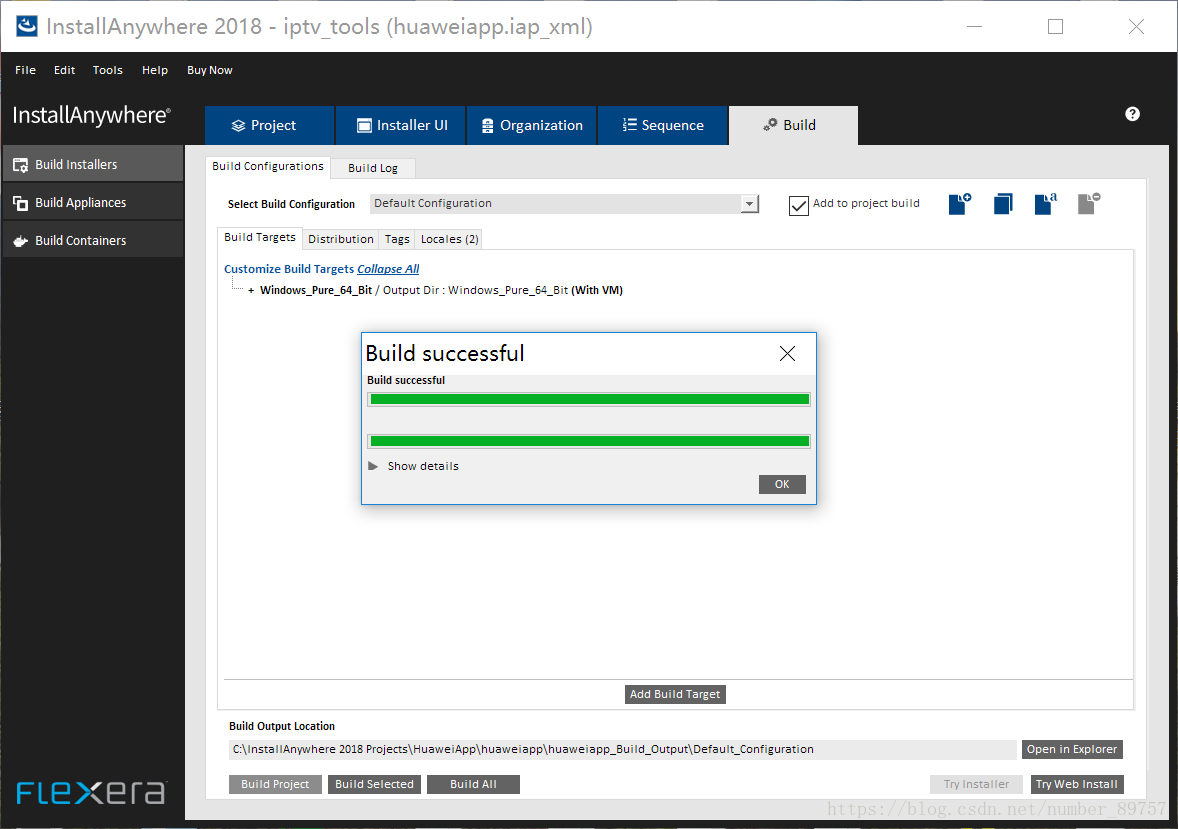
Task: Click the Customize Build Targets heading
Action: (288, 269)
